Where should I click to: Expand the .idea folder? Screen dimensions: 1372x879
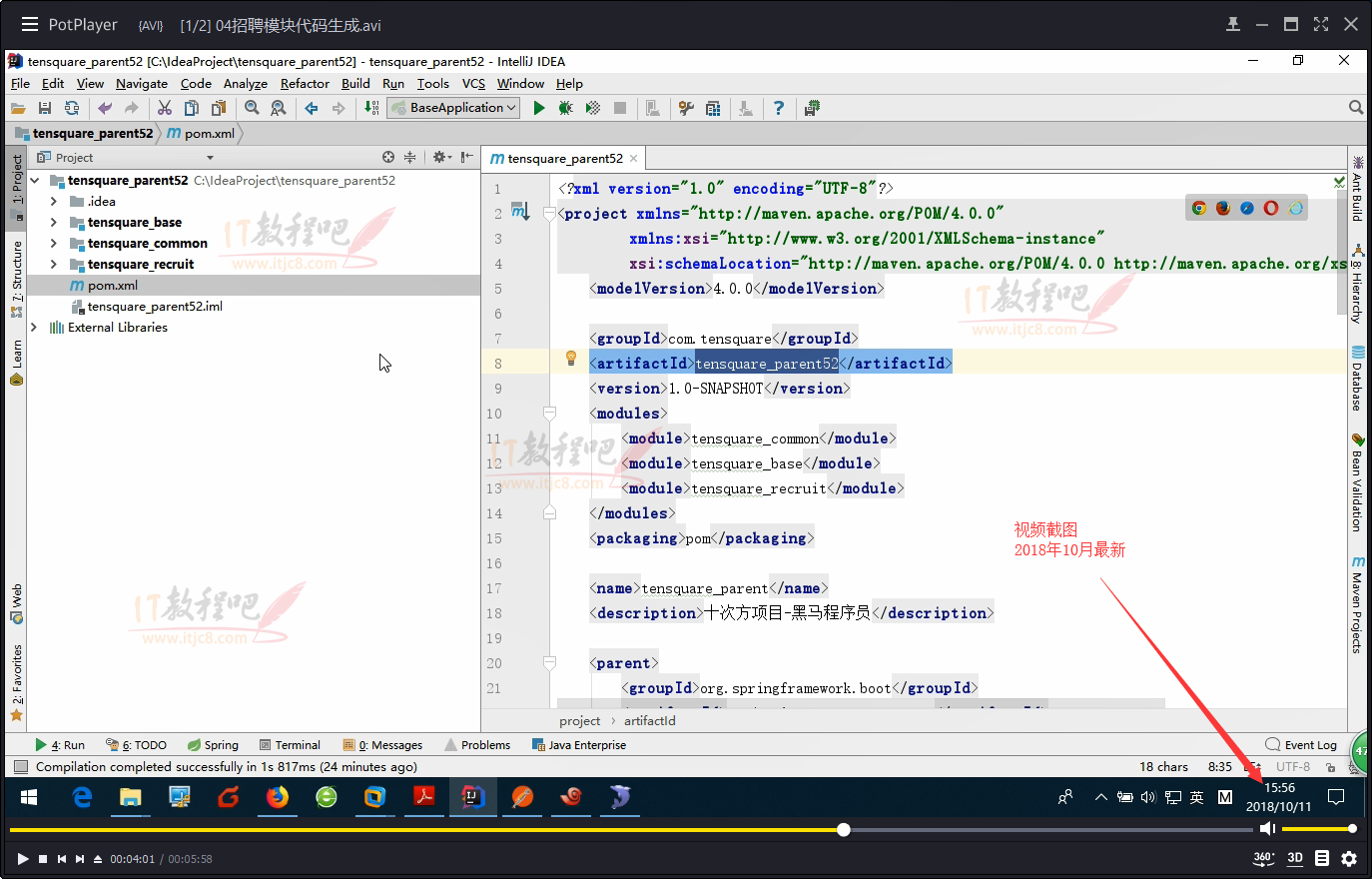pos(54,202)
